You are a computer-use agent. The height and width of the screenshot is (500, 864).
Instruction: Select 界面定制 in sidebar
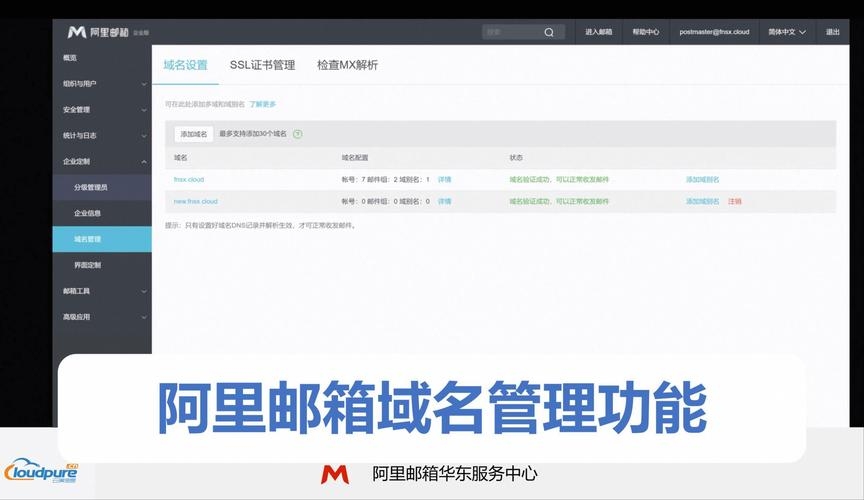pyautogui.click(x=102, y=265)
